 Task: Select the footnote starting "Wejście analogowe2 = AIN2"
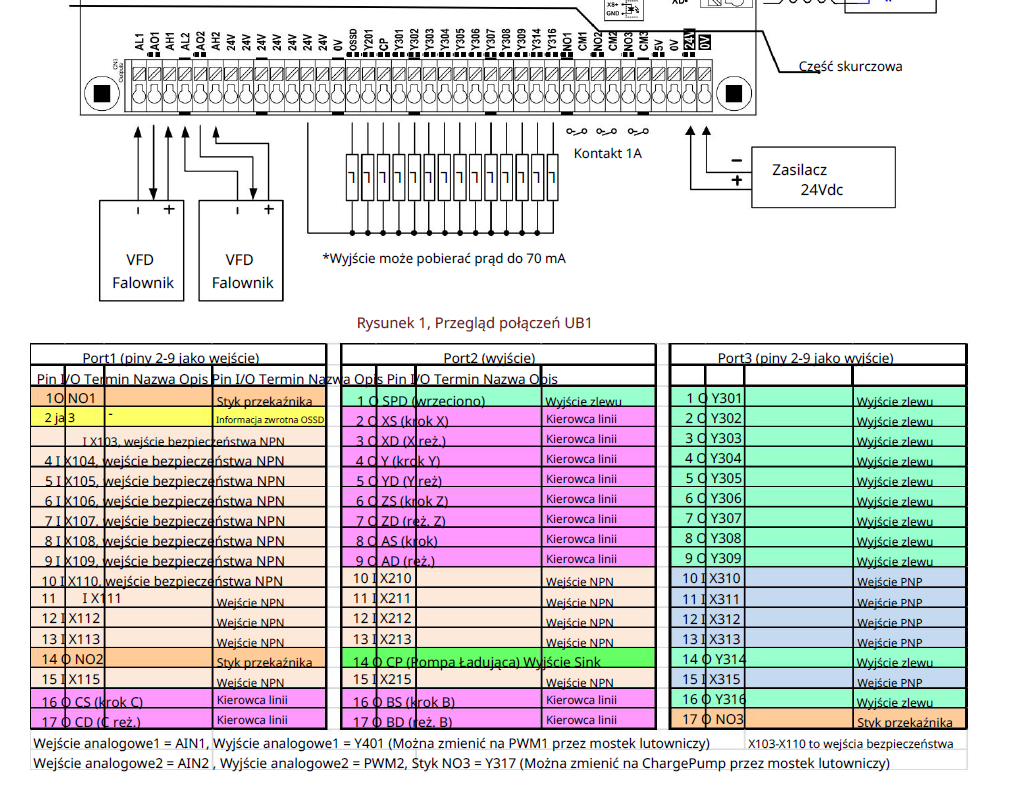[461, 763]
